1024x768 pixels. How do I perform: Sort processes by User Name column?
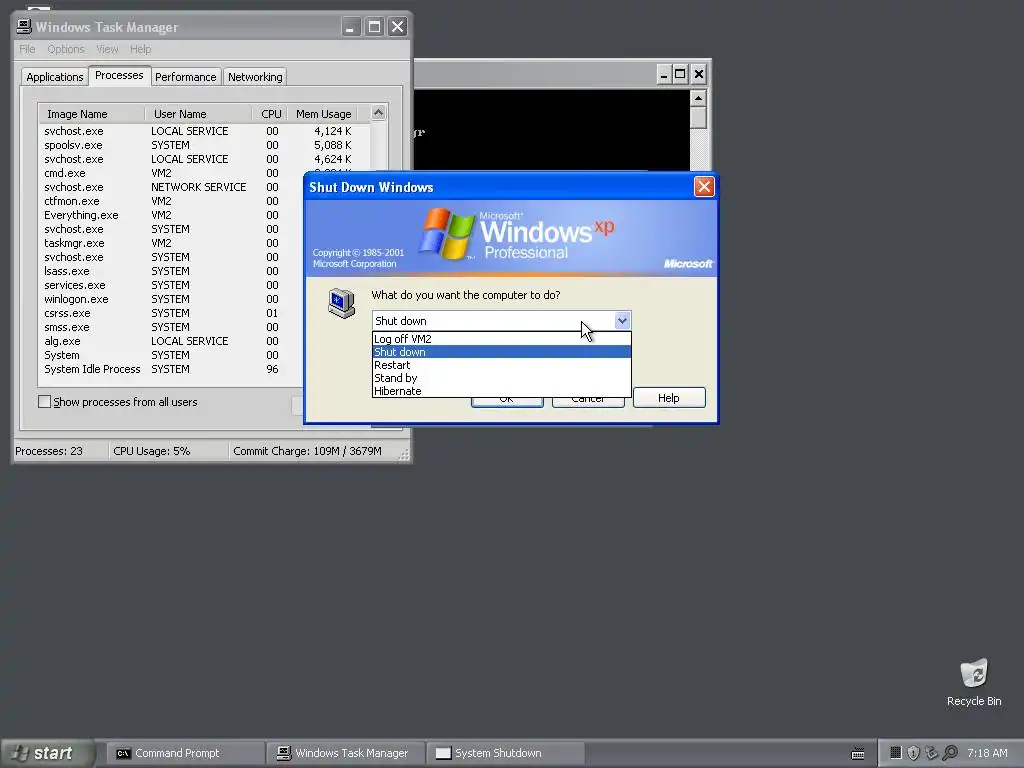[198, 114]
